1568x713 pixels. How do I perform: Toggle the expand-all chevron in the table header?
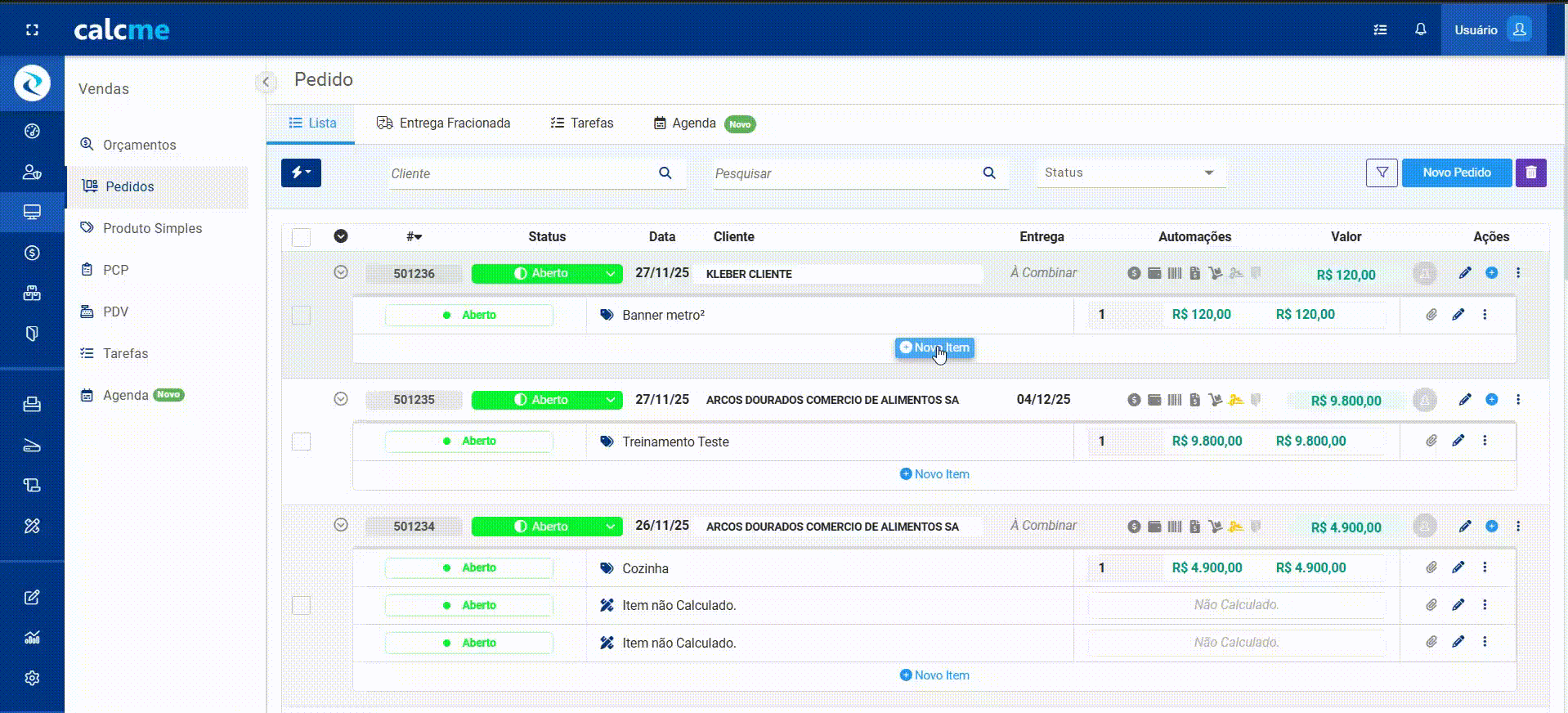[341, 236]
